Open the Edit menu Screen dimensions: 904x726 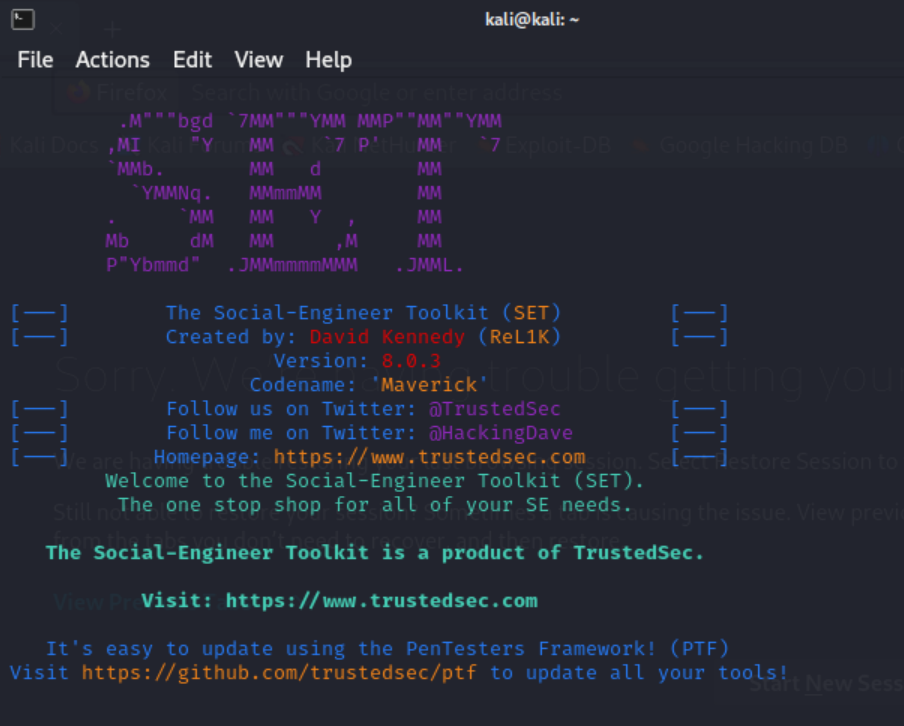pyautogui.click(x=193, y=60)
